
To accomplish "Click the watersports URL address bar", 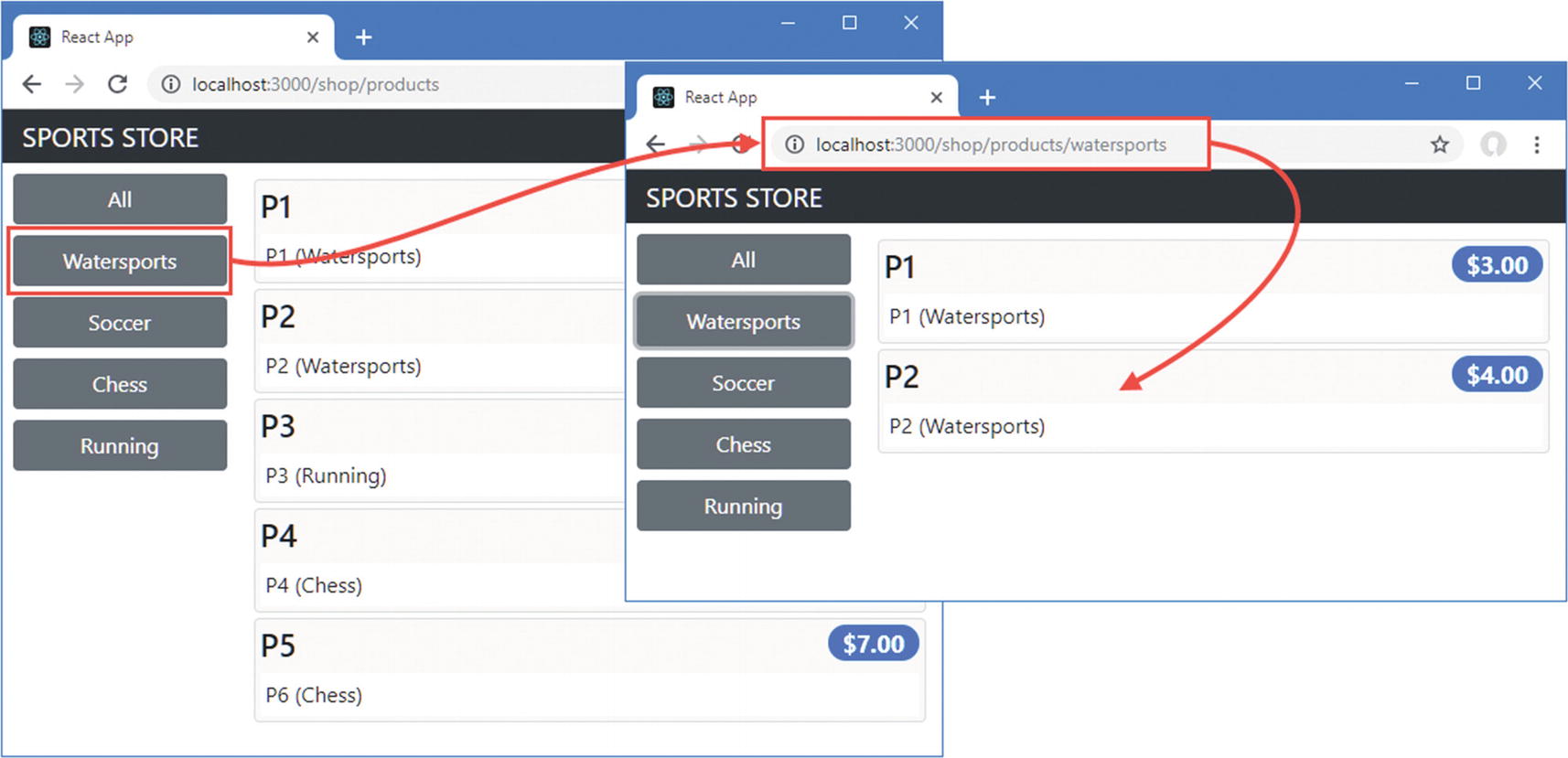I will tap(991, 144).
